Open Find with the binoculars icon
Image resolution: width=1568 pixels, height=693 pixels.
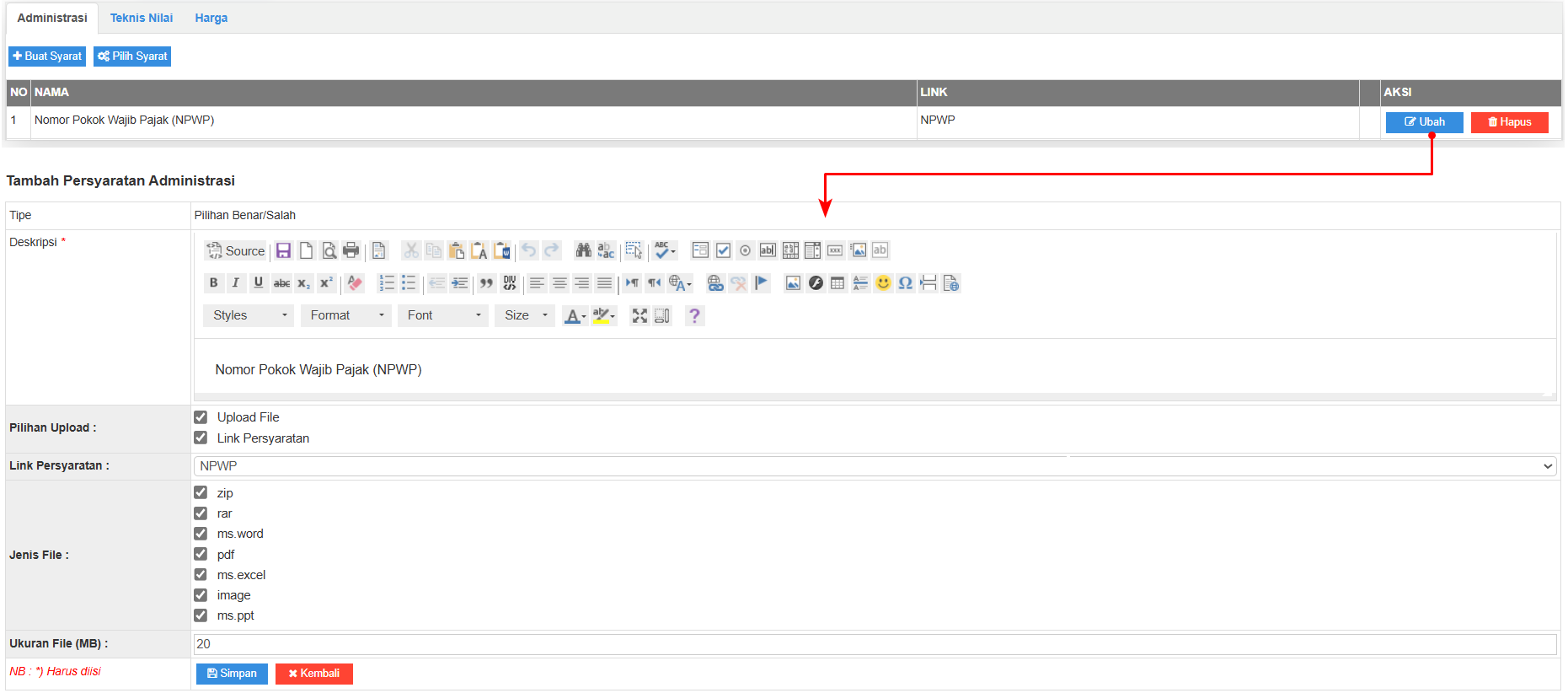pos(583,250)
